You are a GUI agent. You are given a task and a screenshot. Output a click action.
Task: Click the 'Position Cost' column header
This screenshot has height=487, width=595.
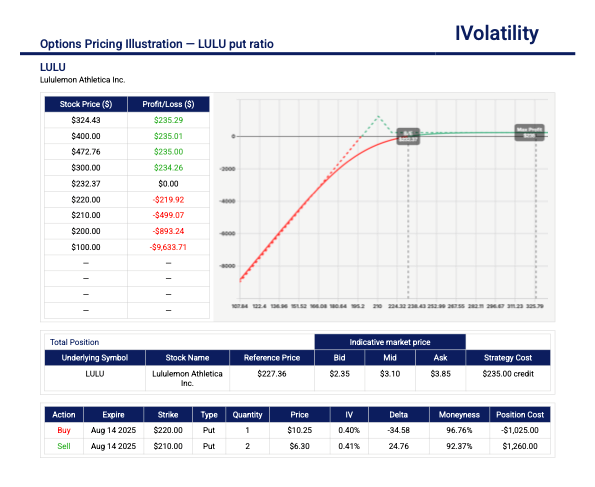(x=520, y=415)
